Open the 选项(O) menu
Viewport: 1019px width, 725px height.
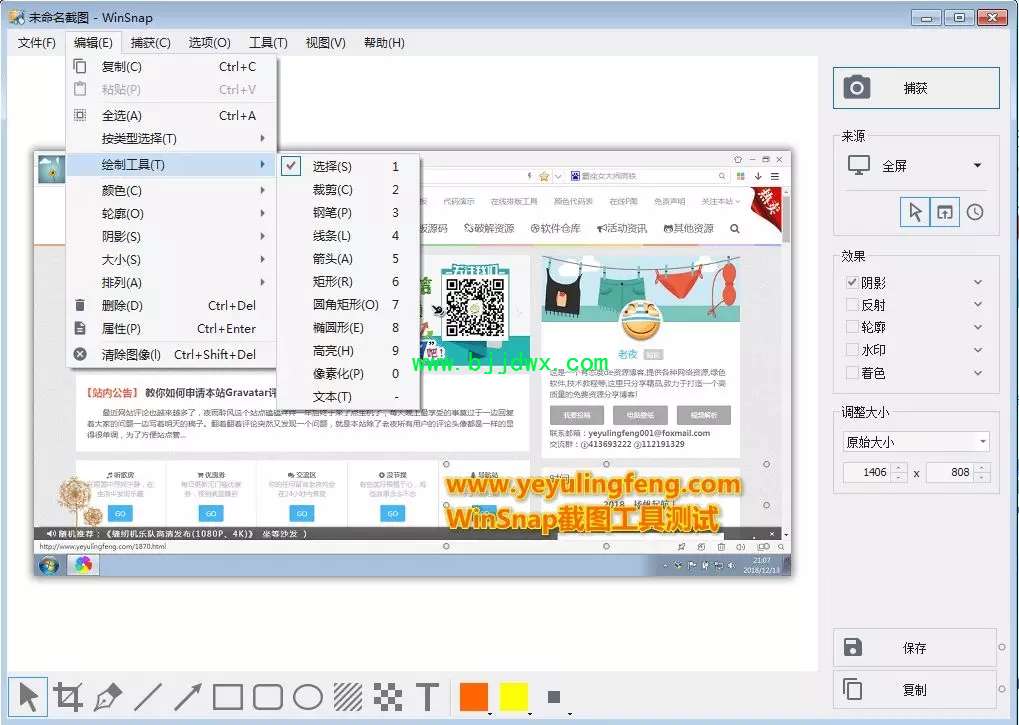[209, 42]
